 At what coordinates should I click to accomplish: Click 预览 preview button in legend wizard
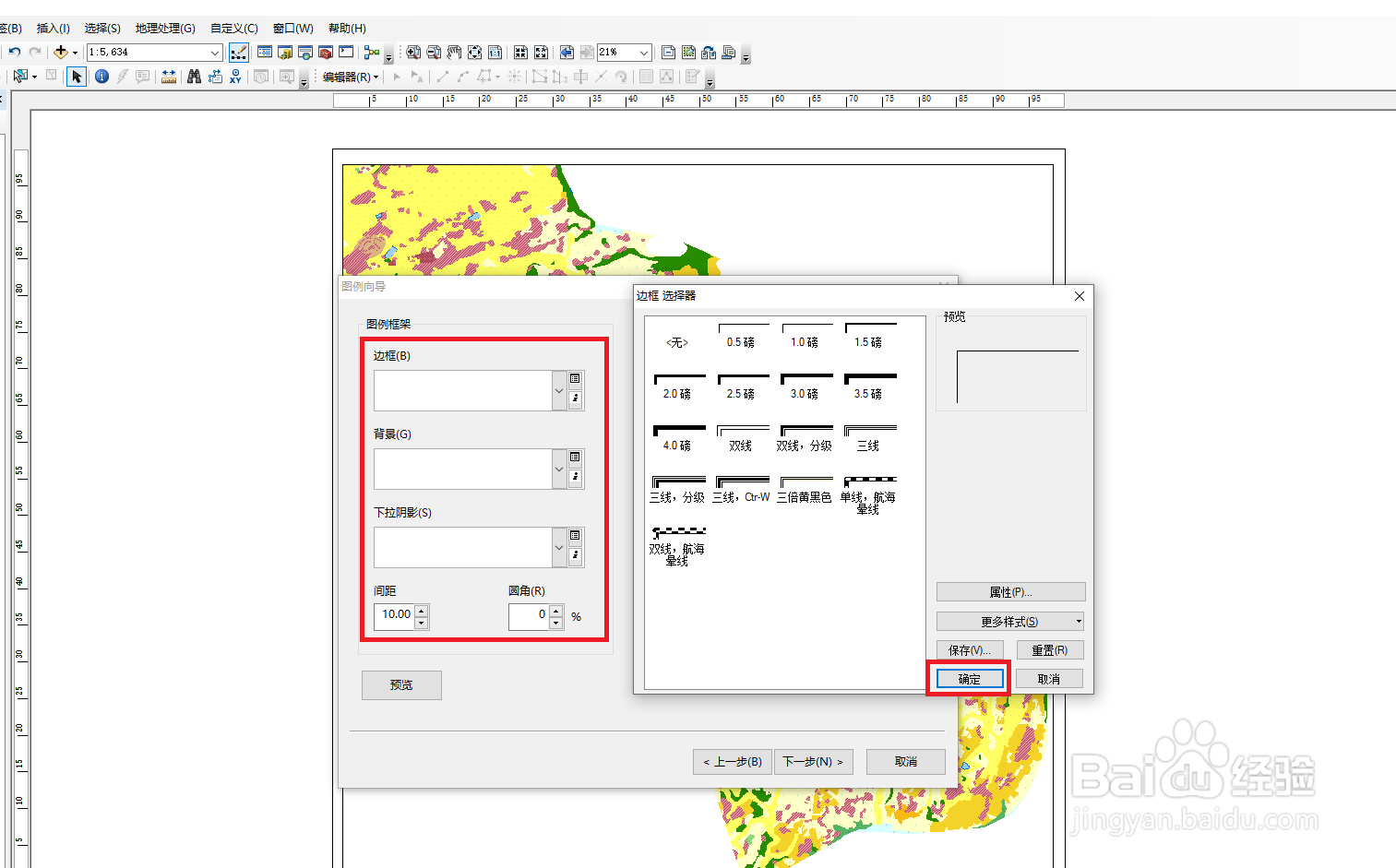click(401, 685)
